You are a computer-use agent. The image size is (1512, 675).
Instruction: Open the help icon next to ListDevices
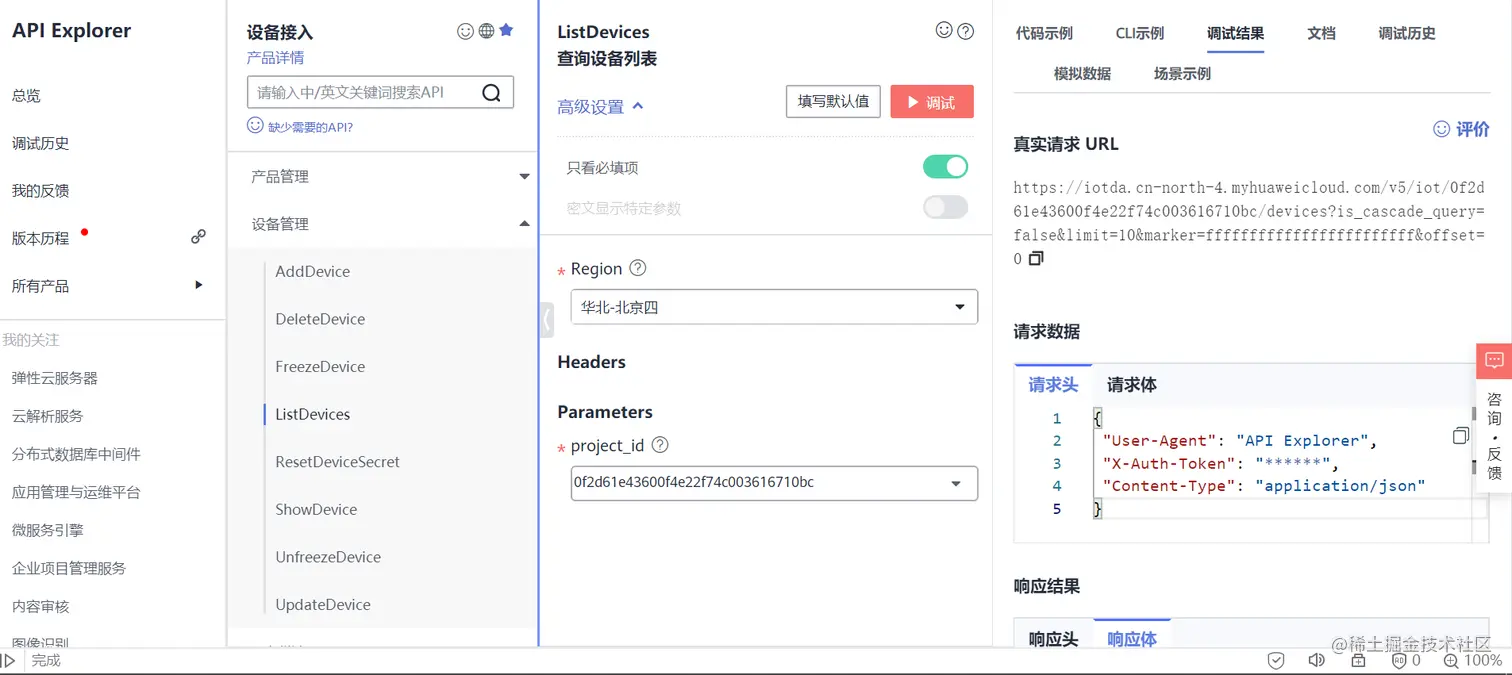(965, 31)
